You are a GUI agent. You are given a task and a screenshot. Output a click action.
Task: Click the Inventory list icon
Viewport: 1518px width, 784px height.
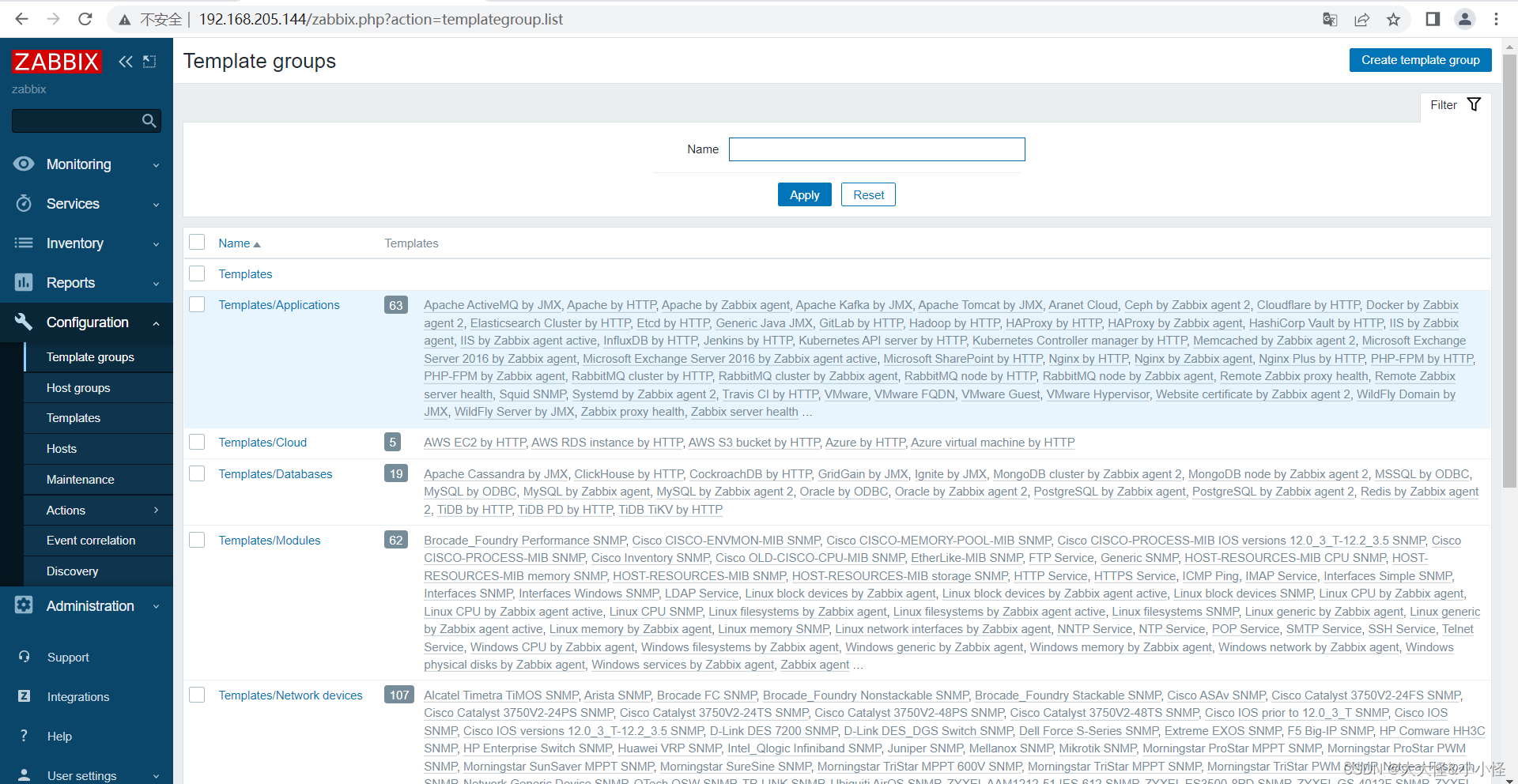[x=24, y=243]
